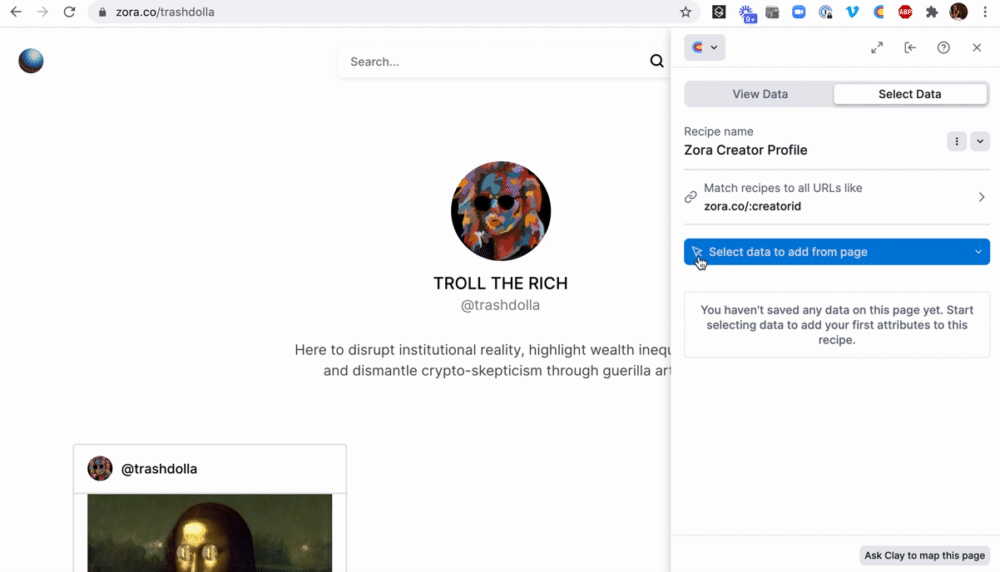Open the URL match settings chevron
This screenshot has width=1000, height=572.
point(982,197)
